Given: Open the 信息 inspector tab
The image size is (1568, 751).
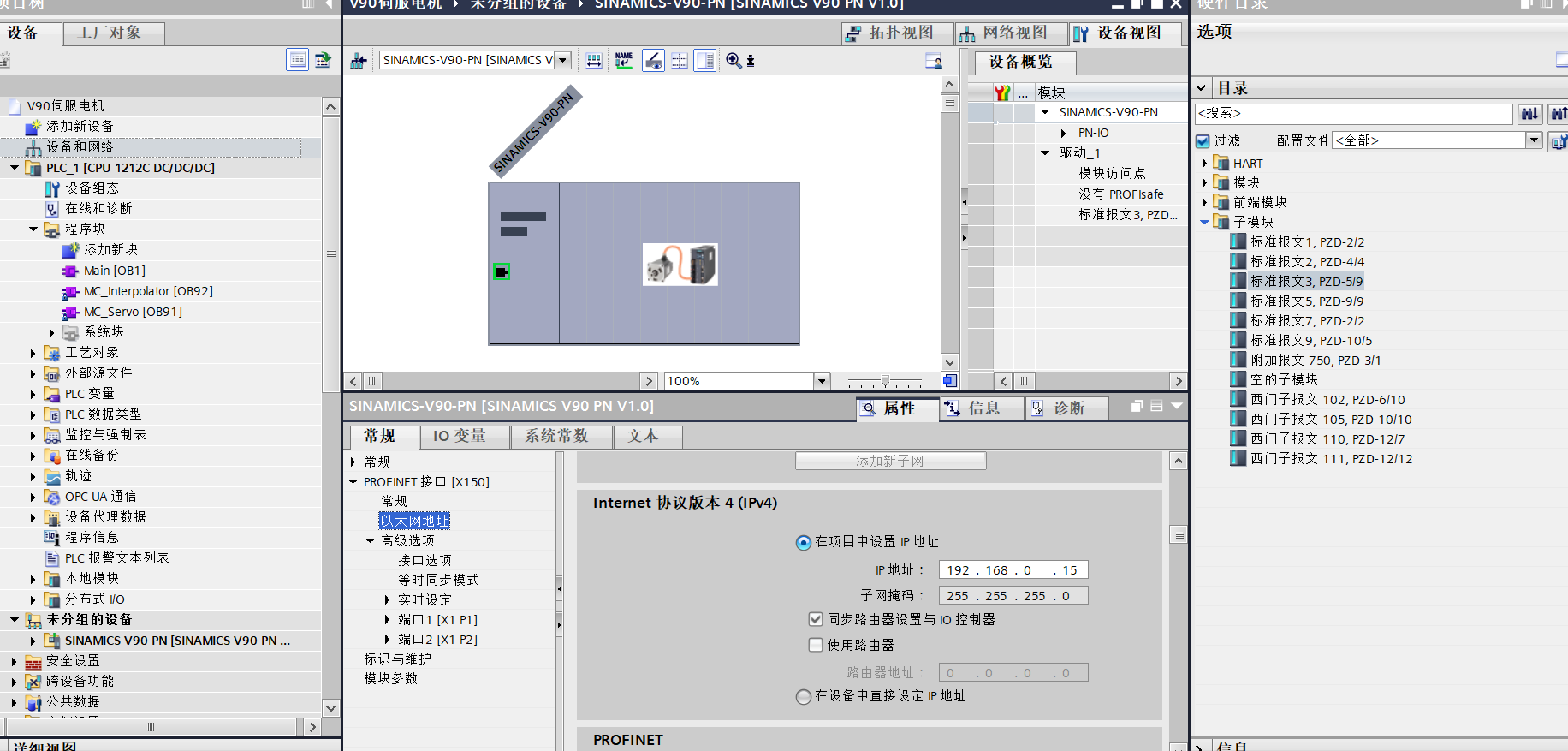Looking at the screenshot, I should tap(983, 408).
